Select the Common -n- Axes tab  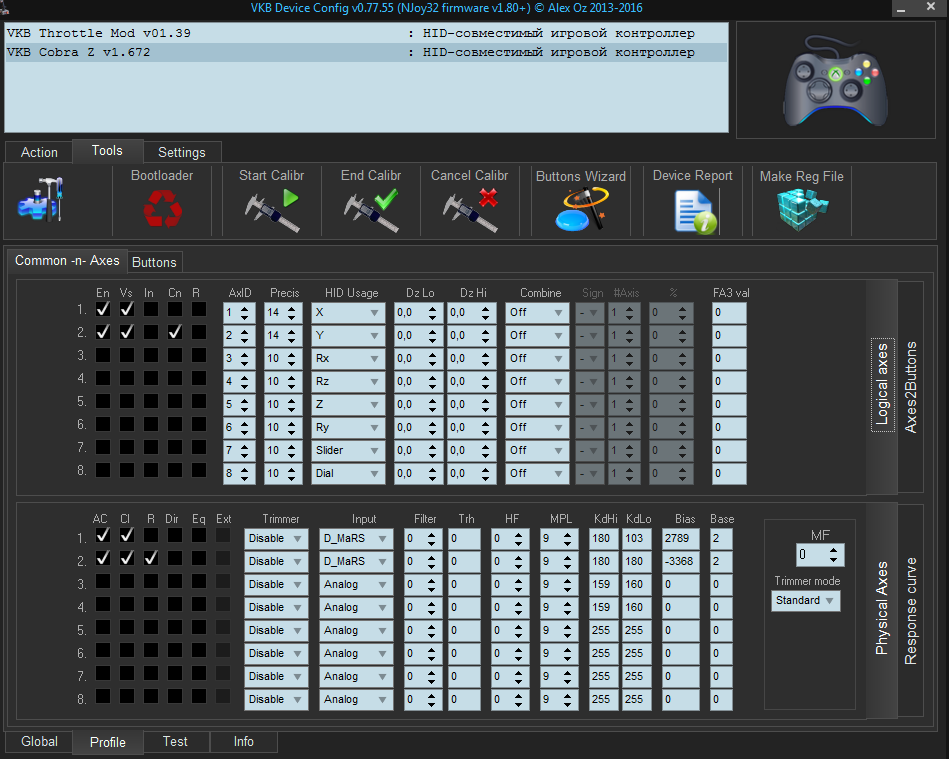pos(67,261)
